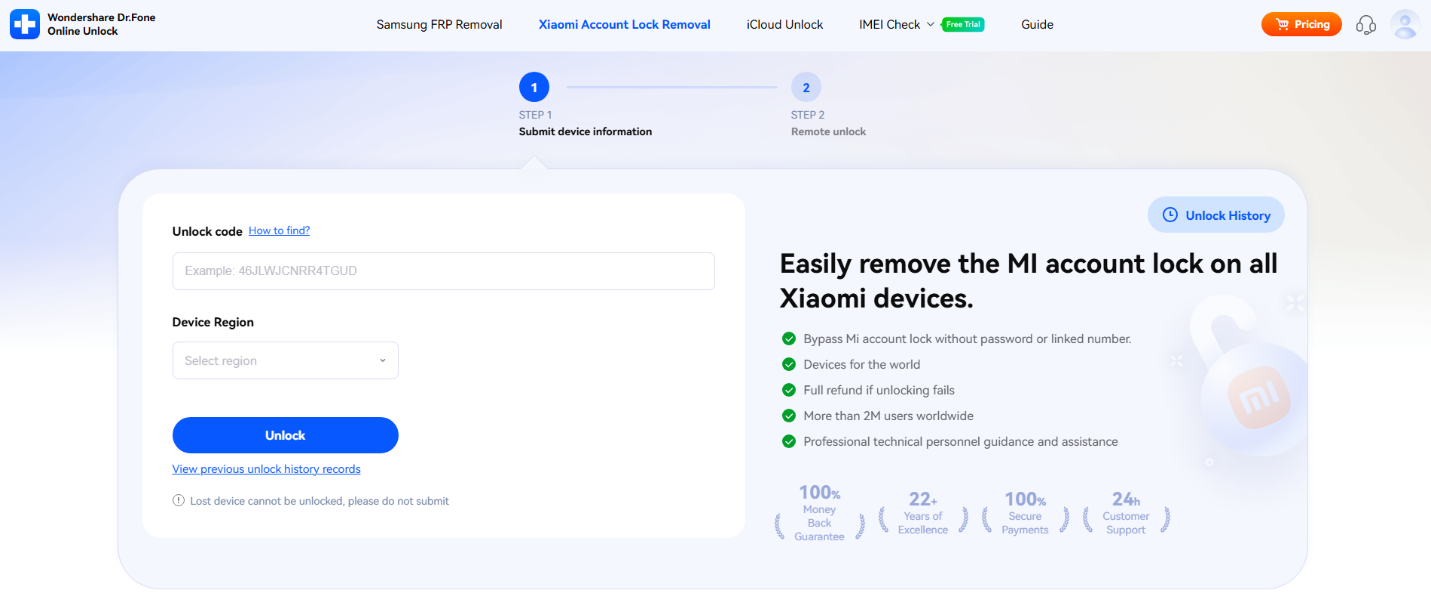The width and height of the screenshot is (1431, 612).
Task: Click the Free Trial badge
Action: (x=963, y=25)
